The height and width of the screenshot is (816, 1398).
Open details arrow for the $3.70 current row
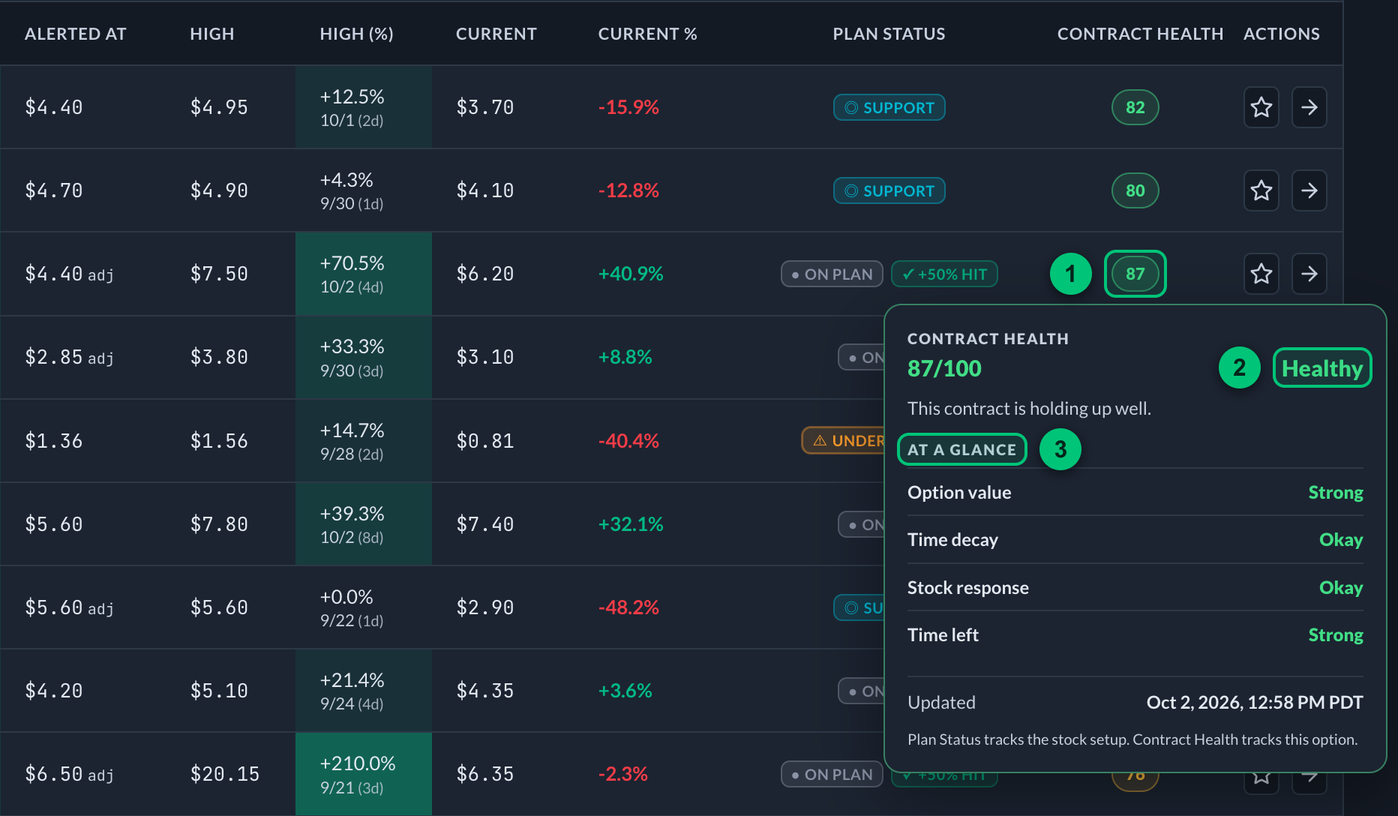coord(1309,107)
